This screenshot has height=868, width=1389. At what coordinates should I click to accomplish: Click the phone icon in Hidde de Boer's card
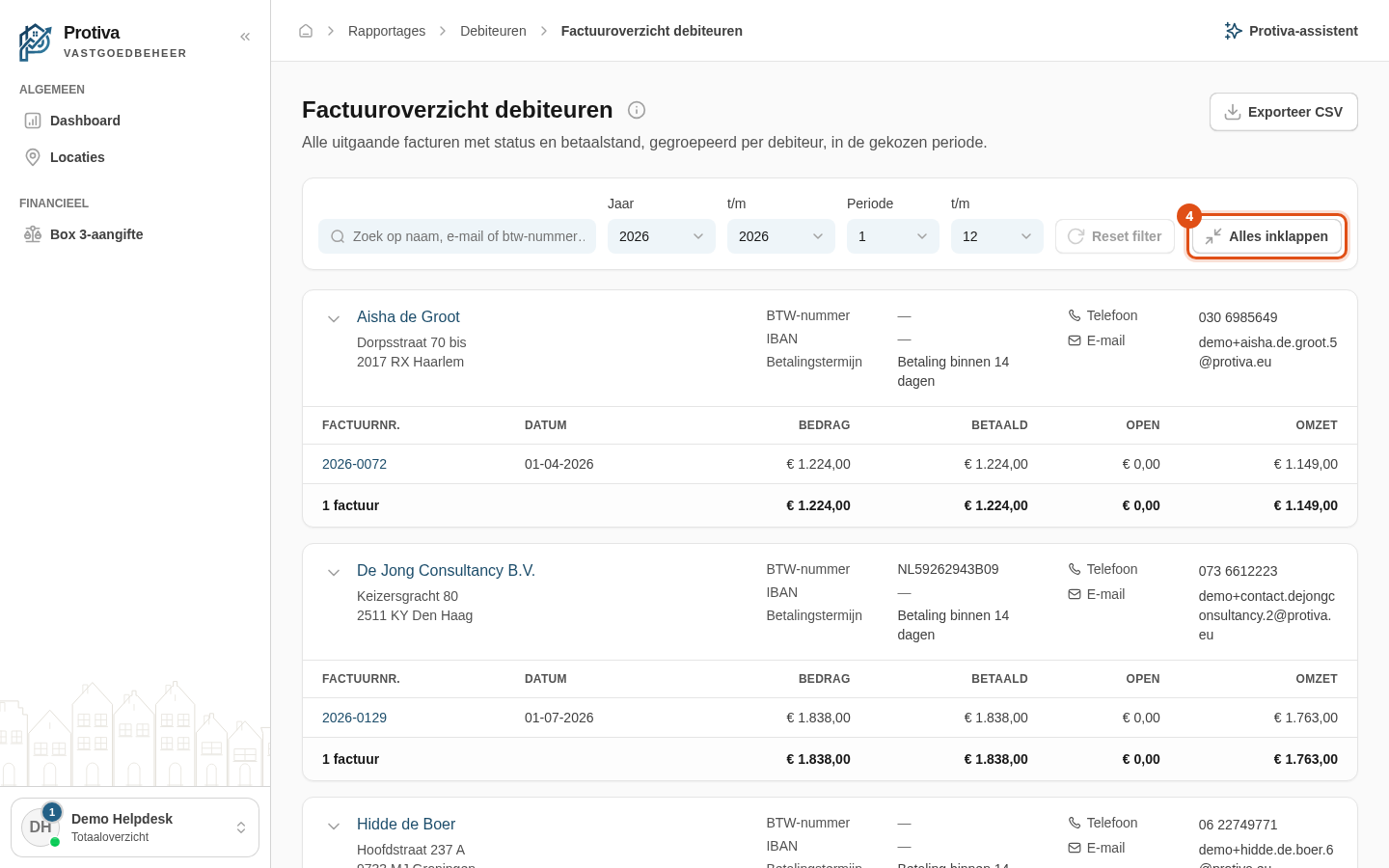1075,823
